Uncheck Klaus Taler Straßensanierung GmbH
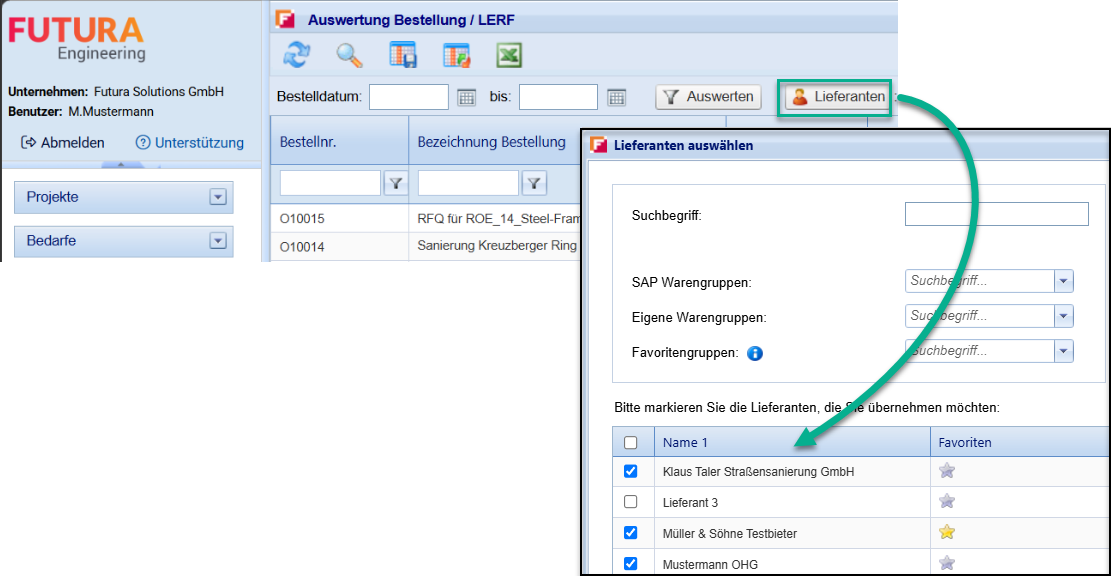 631,471
